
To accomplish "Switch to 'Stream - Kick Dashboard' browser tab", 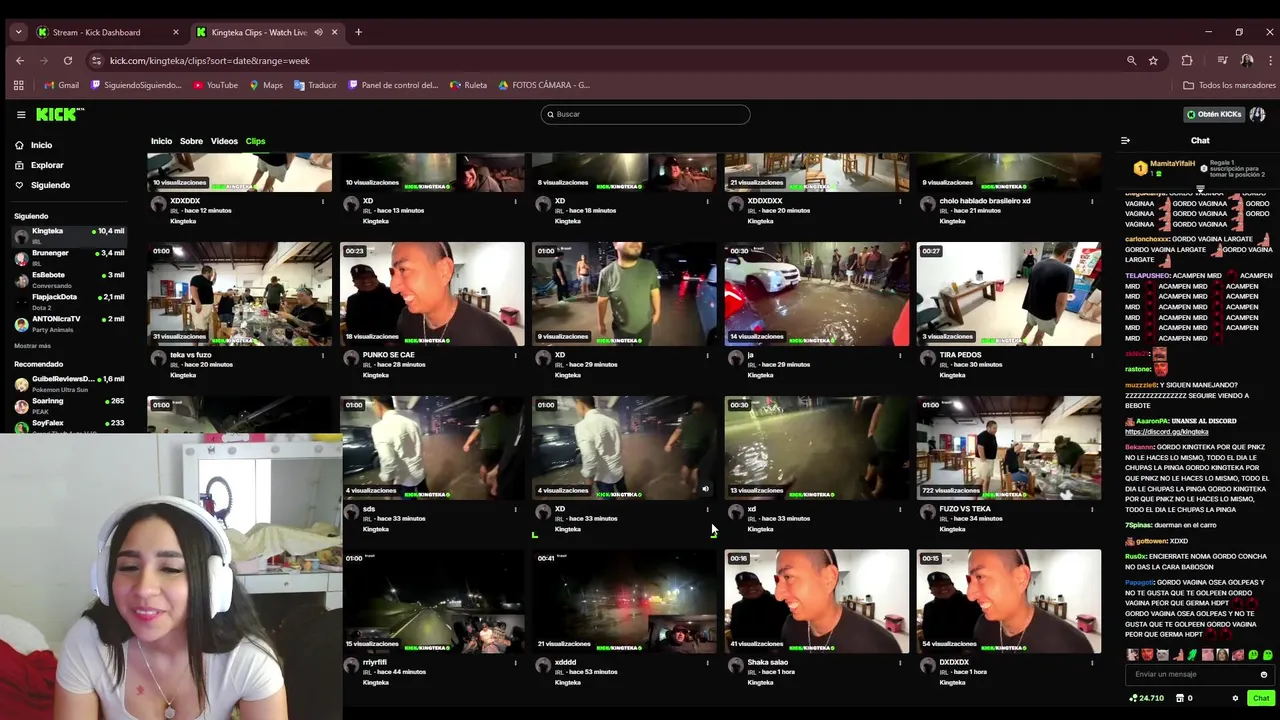I will click(x=108, y=32).
